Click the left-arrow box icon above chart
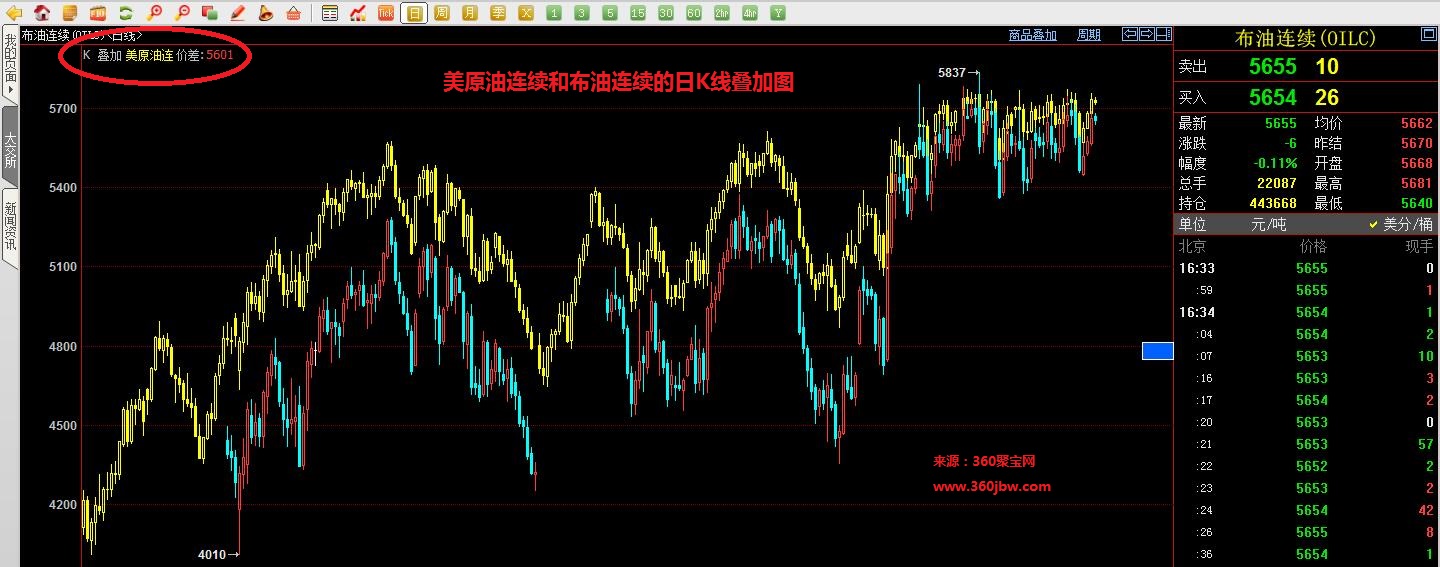The width and height of the screenshot is (1440, 567). [1130, 35]
